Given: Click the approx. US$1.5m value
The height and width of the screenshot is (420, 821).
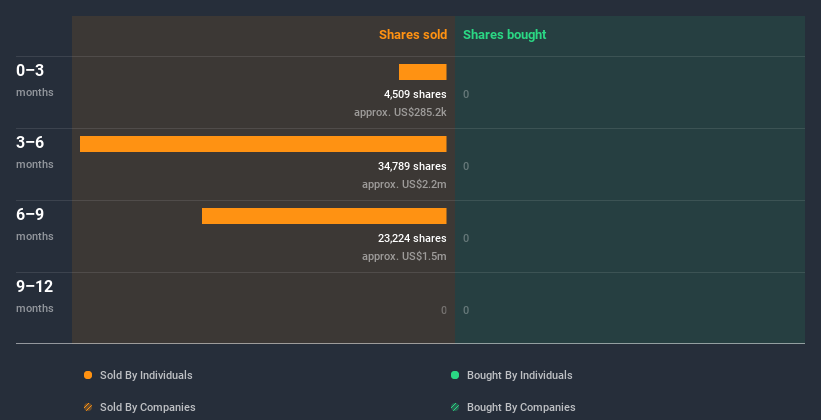Looking at the screenshot, I should pyautogui.click(x=404, y=256).
